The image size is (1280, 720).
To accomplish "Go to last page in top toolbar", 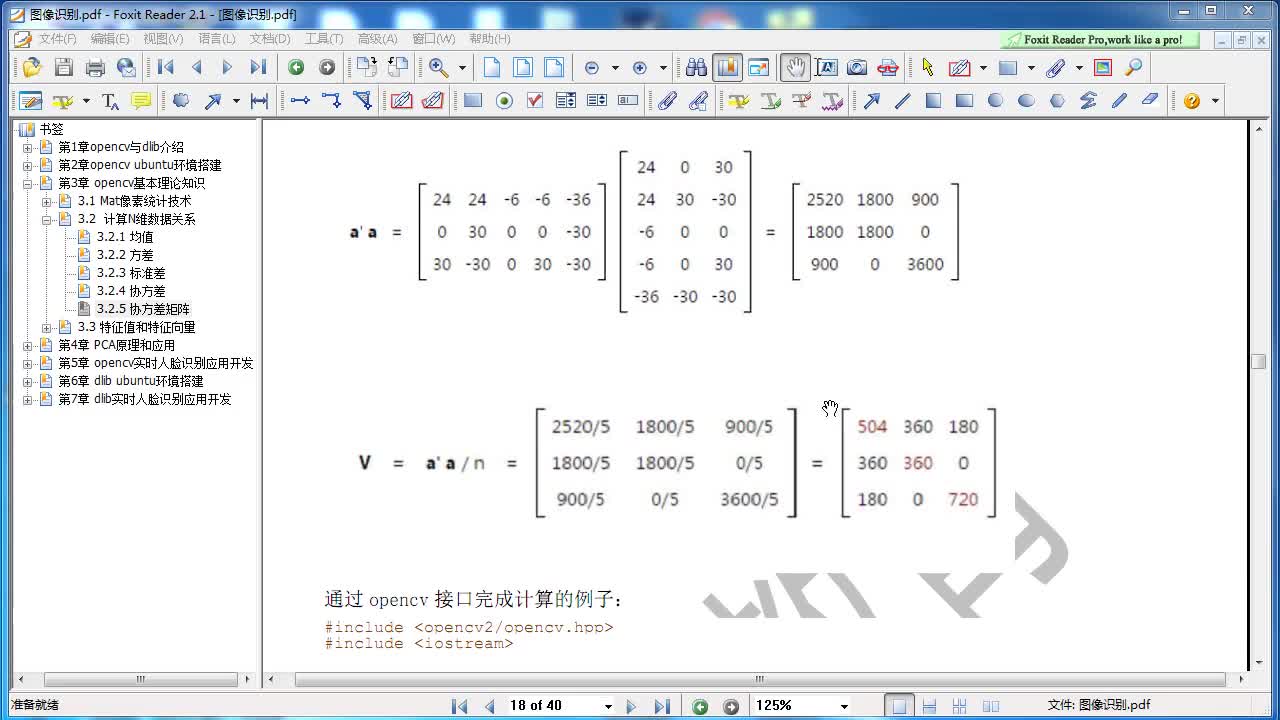I will (x=258, y=67).
